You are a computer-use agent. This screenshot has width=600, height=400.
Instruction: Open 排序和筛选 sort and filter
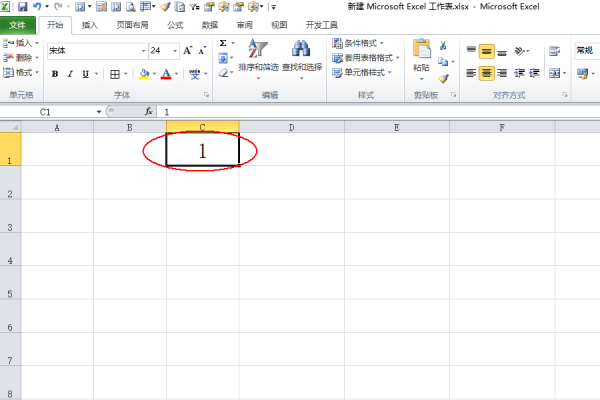(258, 57)
